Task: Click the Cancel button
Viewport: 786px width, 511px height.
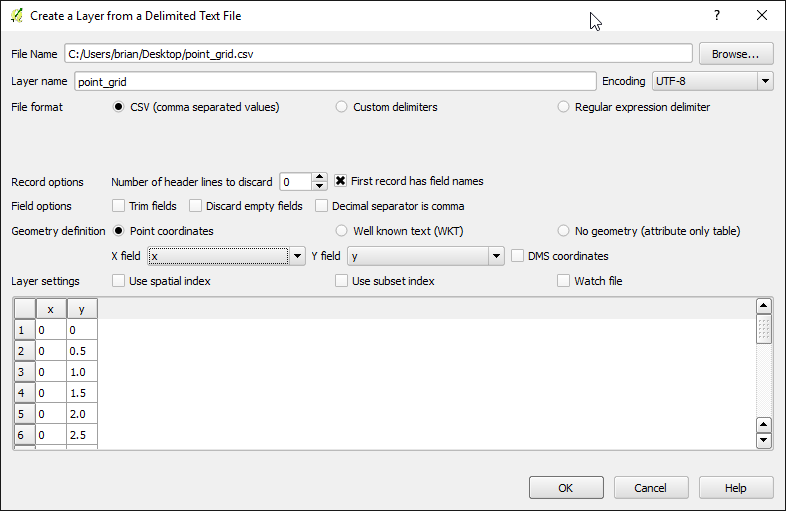Action: 651,488
